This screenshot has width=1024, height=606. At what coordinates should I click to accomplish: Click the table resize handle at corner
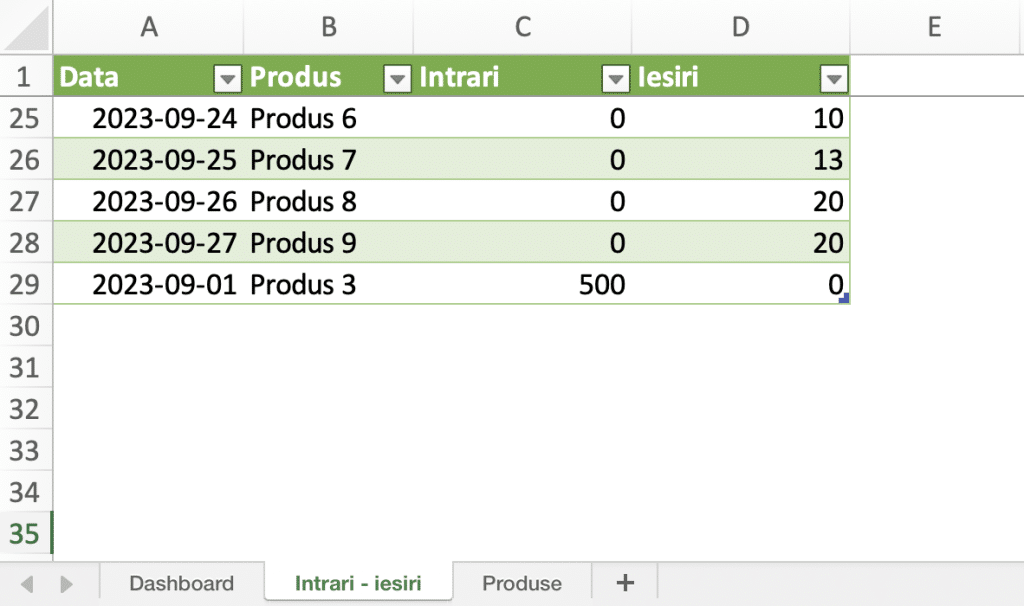point(843,298)
